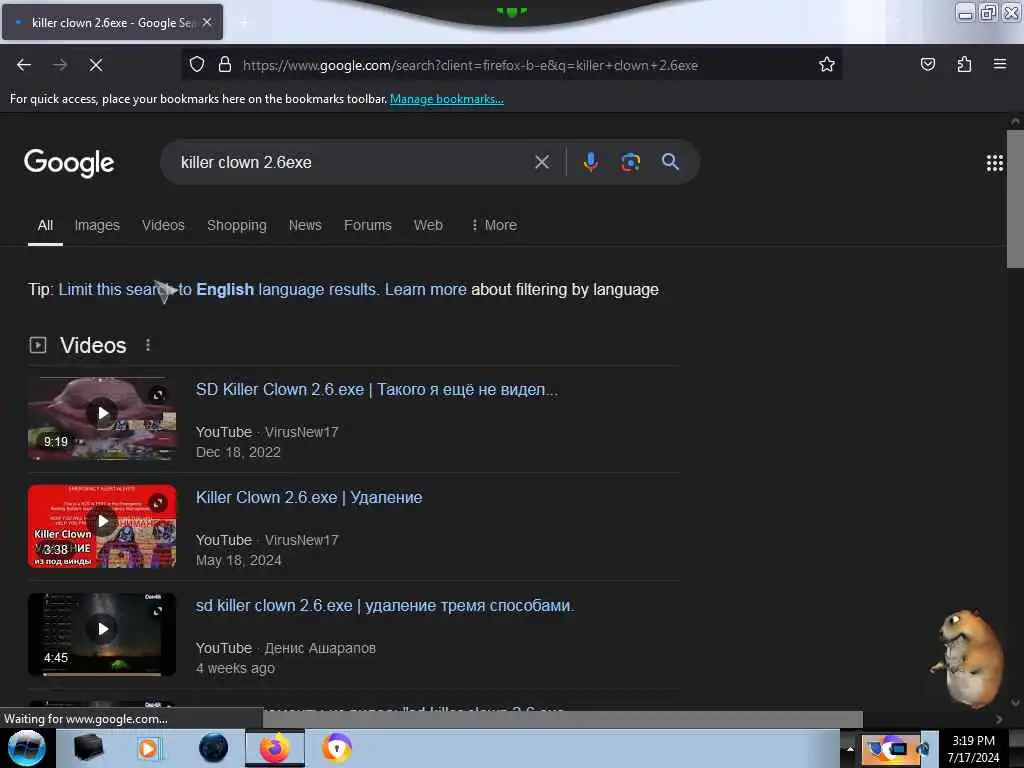Screen dimensions: 1024x768
Task: Click the address bar URL
Action: click(x=470, y=65)
